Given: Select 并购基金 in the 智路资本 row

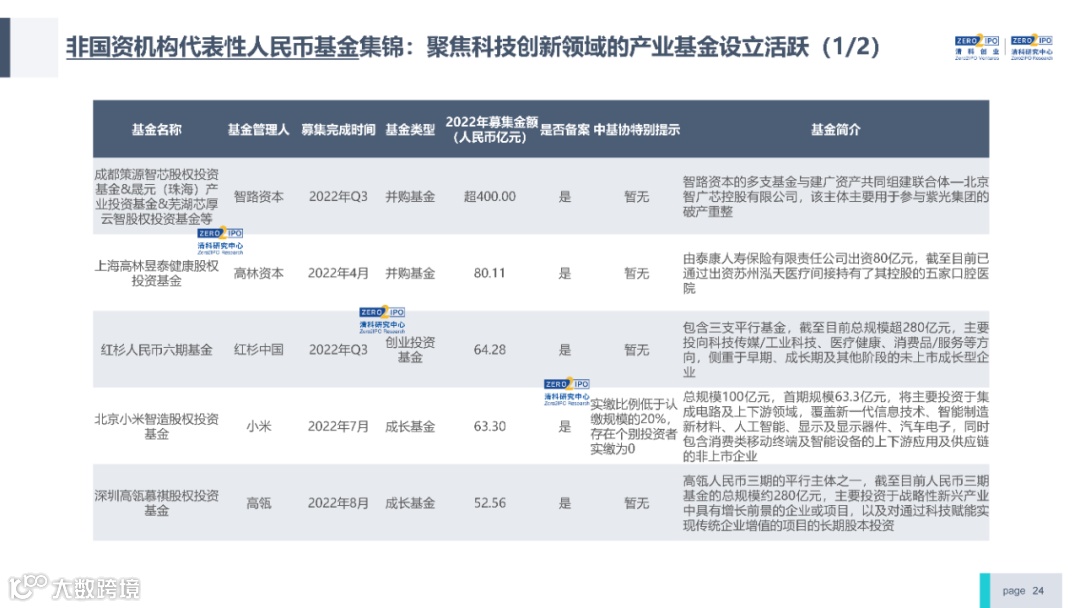Looking at the screenshot, I should [410, 197].
